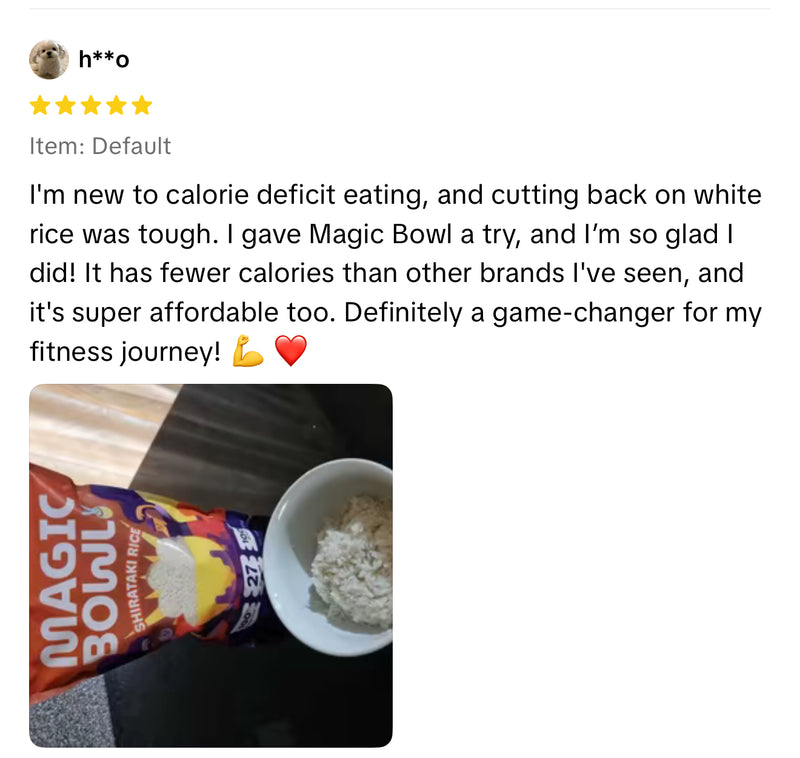Select the fifth yellow rating star
Screen dimensions: 800x758
click(x=142, y=106)
